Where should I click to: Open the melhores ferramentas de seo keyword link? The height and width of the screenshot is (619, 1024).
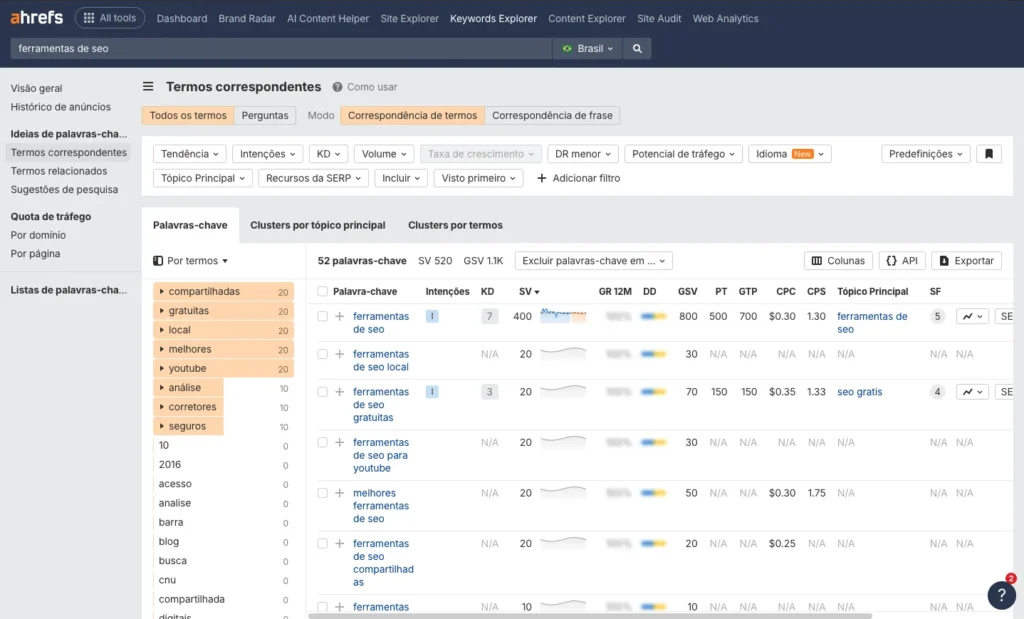click(381, 505)
